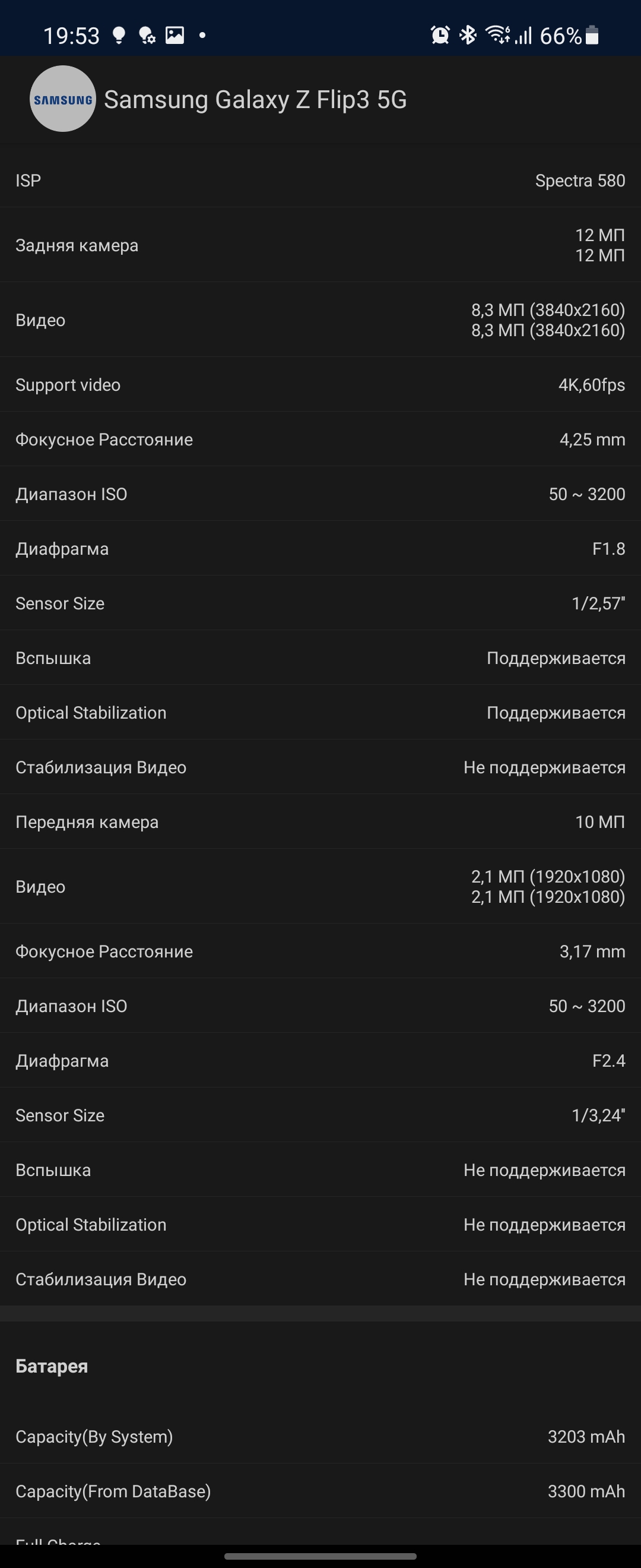Tap the Support video 4K,60fps row
Viewport: 641px width, 1568px height.
[320, 385]
